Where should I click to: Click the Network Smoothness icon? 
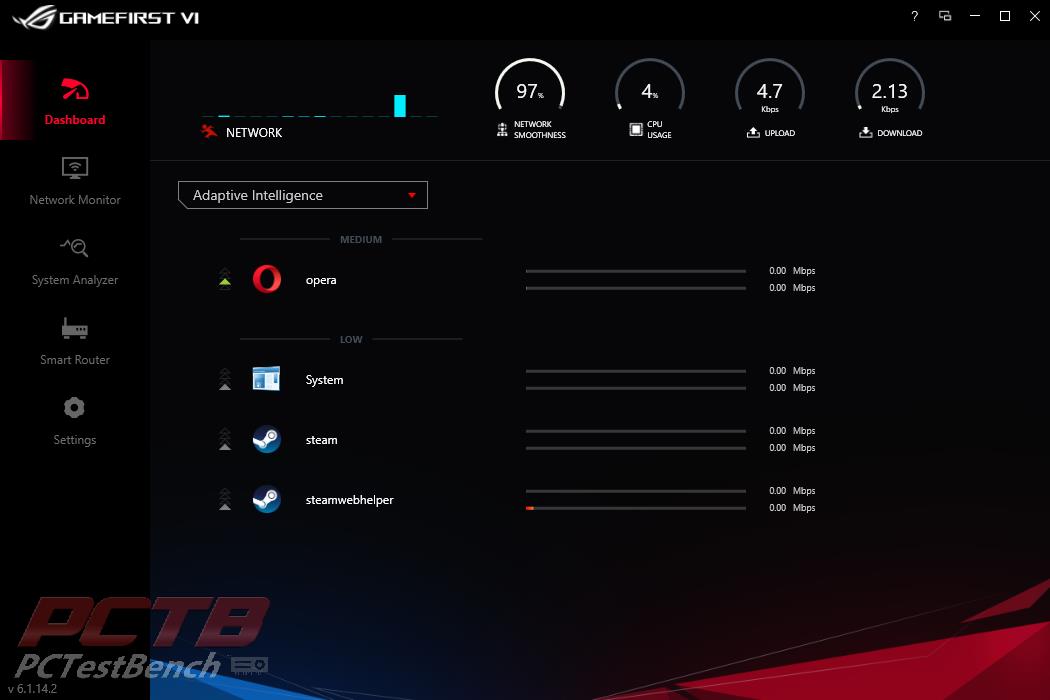(x=502, y=129)
